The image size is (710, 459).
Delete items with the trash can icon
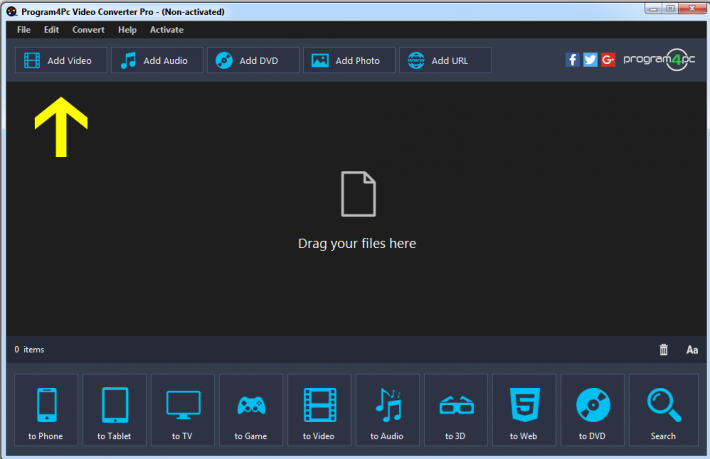(663, 349)
